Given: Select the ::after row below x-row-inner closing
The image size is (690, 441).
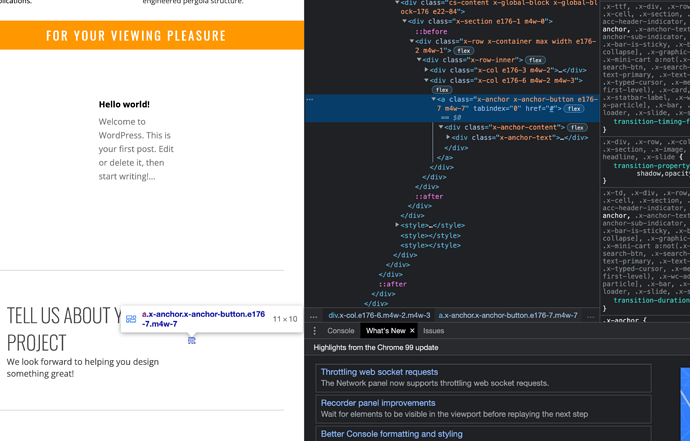Looking at the screenshot, I should pyautogui.click(x=429, y=196).
